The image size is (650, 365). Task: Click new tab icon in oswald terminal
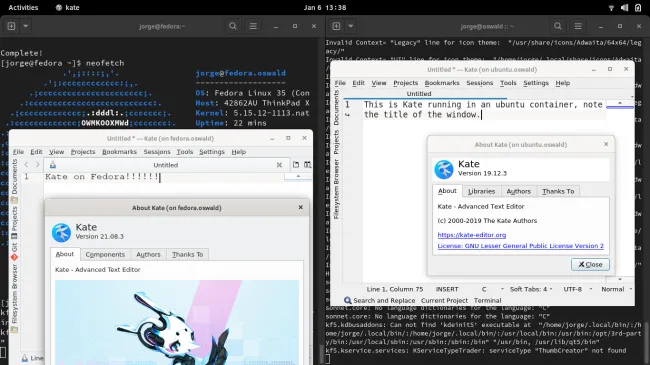[336, 26]
